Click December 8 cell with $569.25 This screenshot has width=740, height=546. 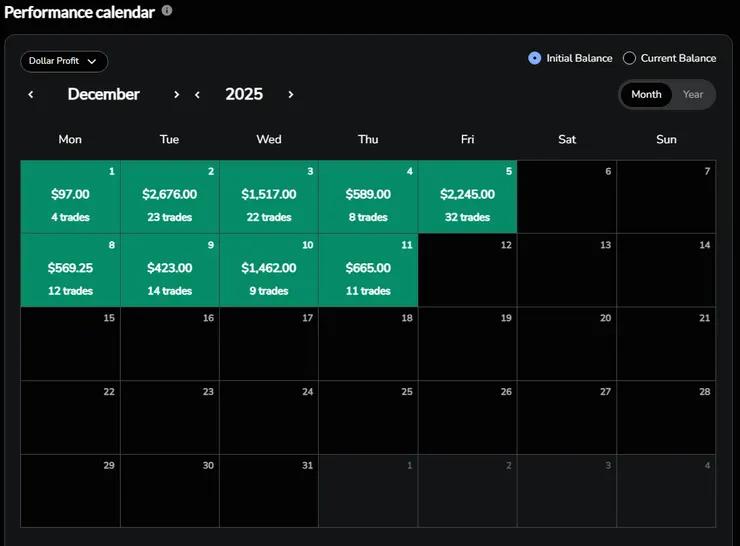coord(70,270)
